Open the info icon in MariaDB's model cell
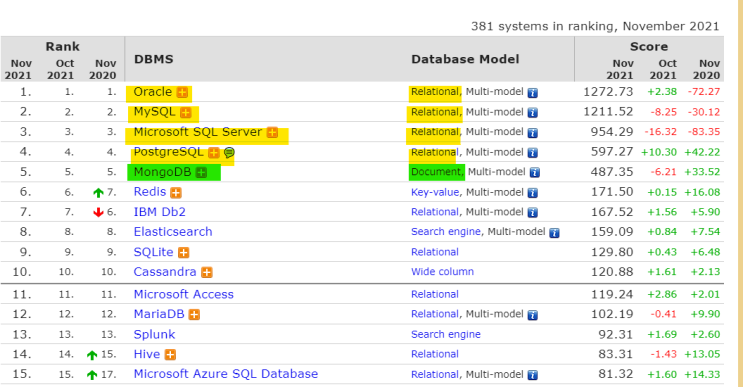 [x=533, y=315]
